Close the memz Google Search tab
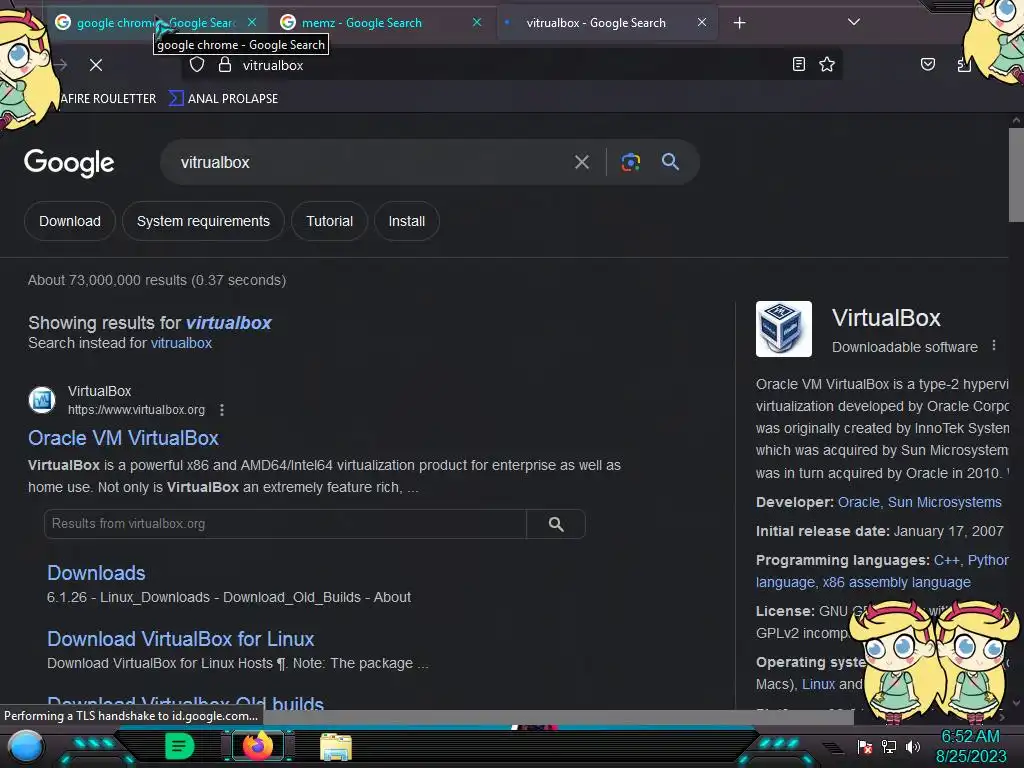 coord(477,22)
